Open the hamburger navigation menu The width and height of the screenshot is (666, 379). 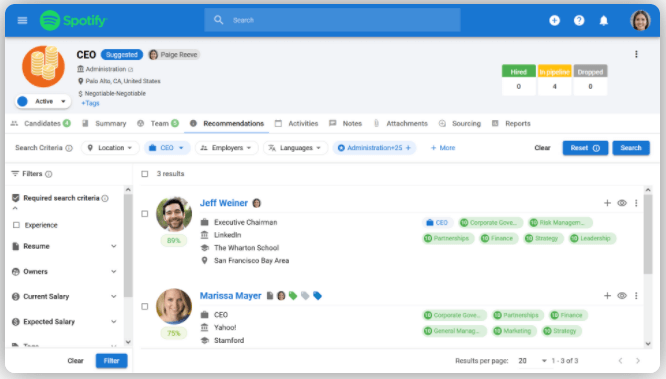click(22, 20)
